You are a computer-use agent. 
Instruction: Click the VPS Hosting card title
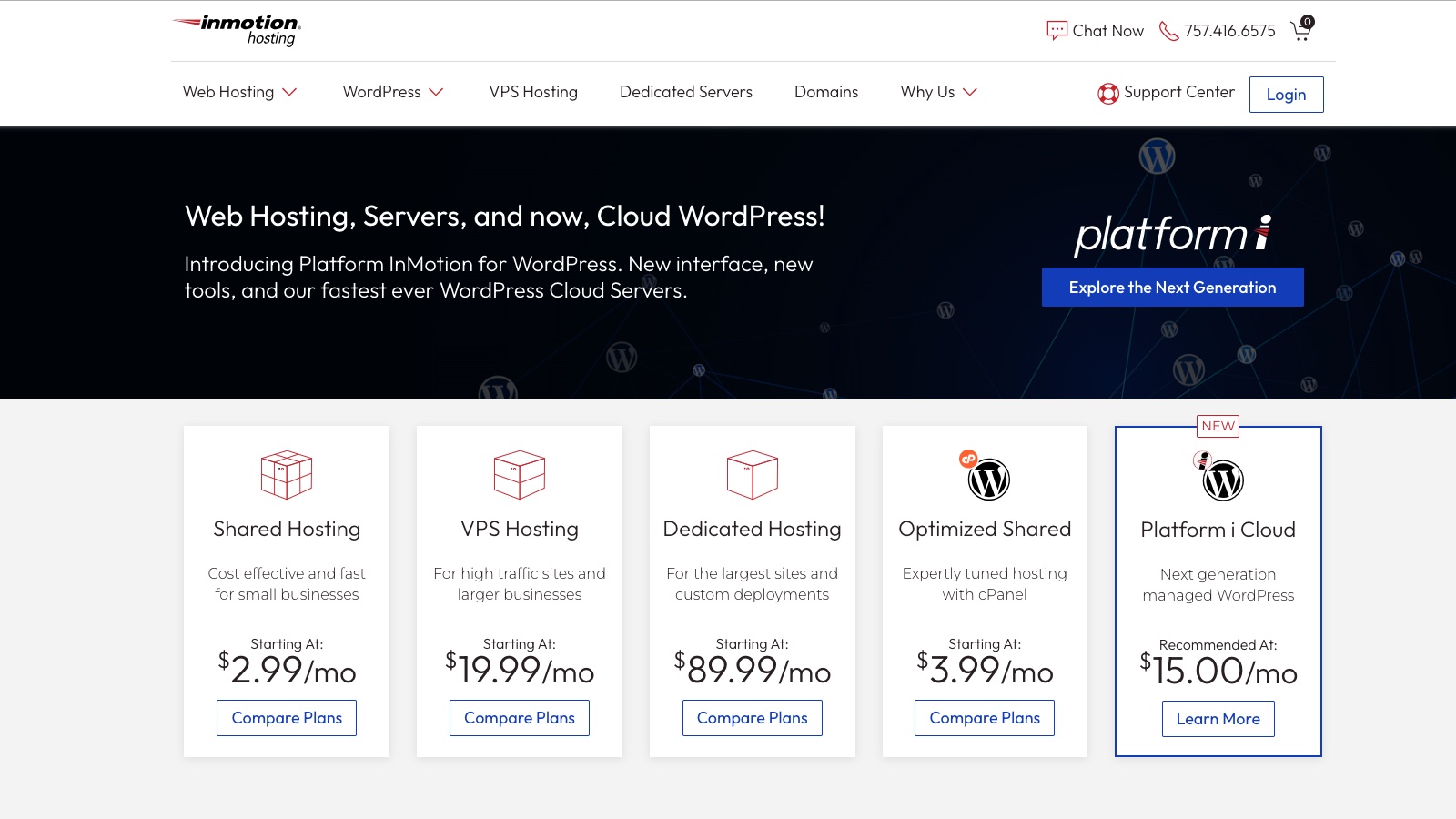click(x=520, y=530)
